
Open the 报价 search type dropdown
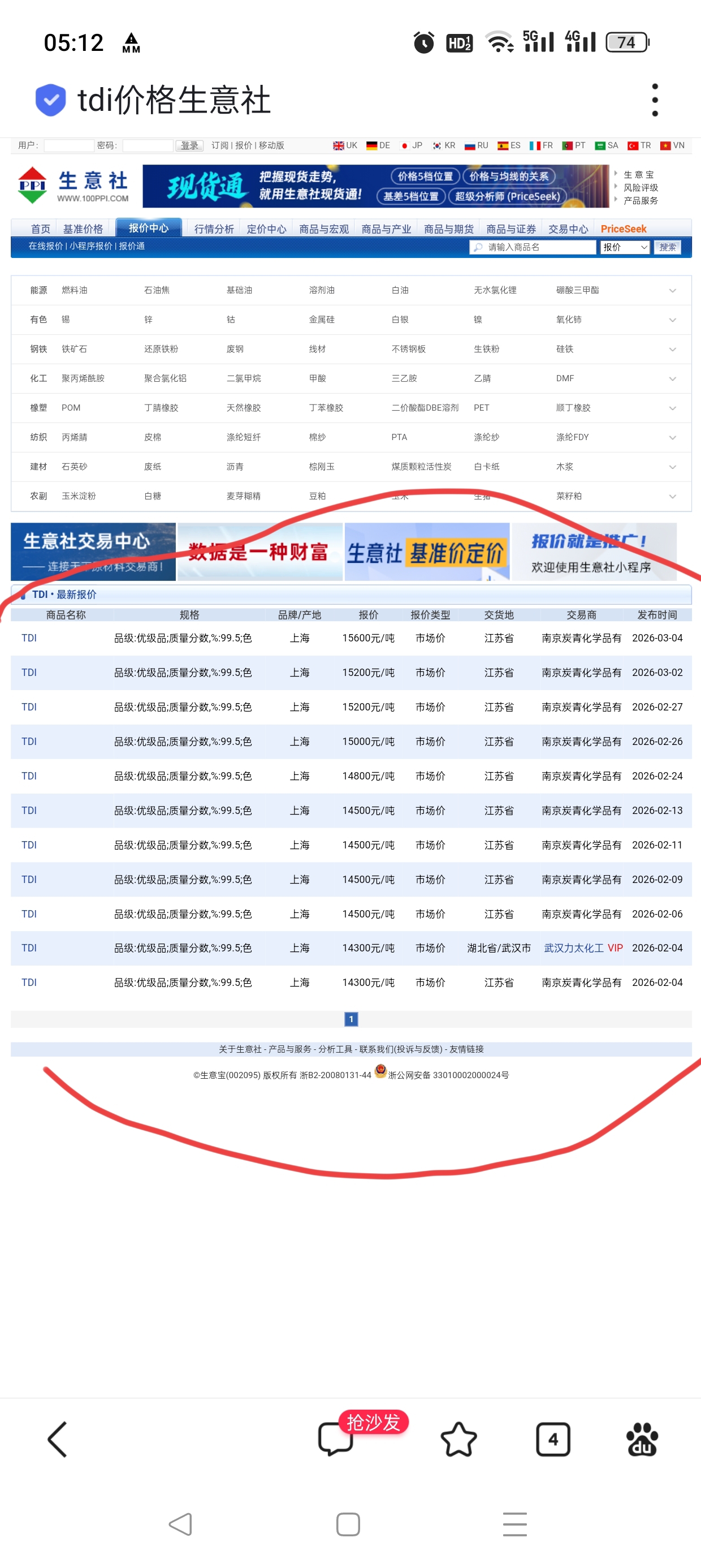click(625, 247)
